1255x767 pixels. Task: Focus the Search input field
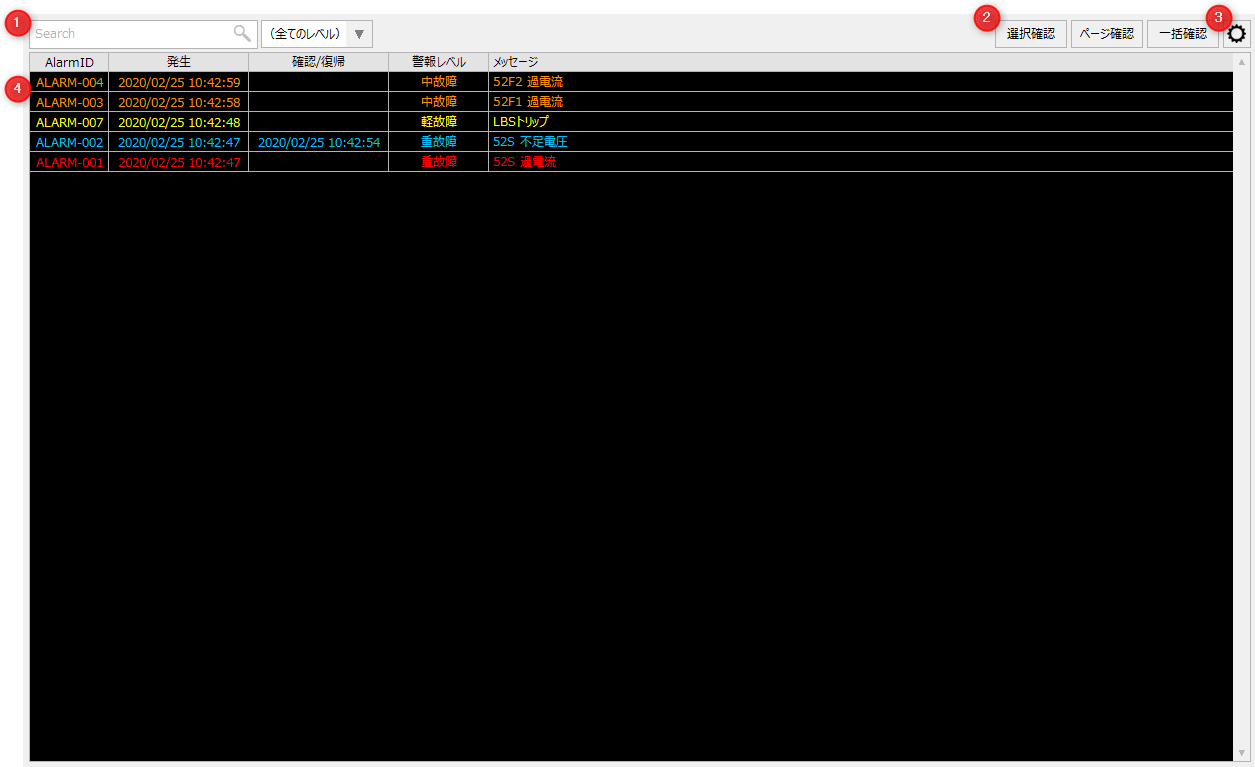(x=130, y=34)
